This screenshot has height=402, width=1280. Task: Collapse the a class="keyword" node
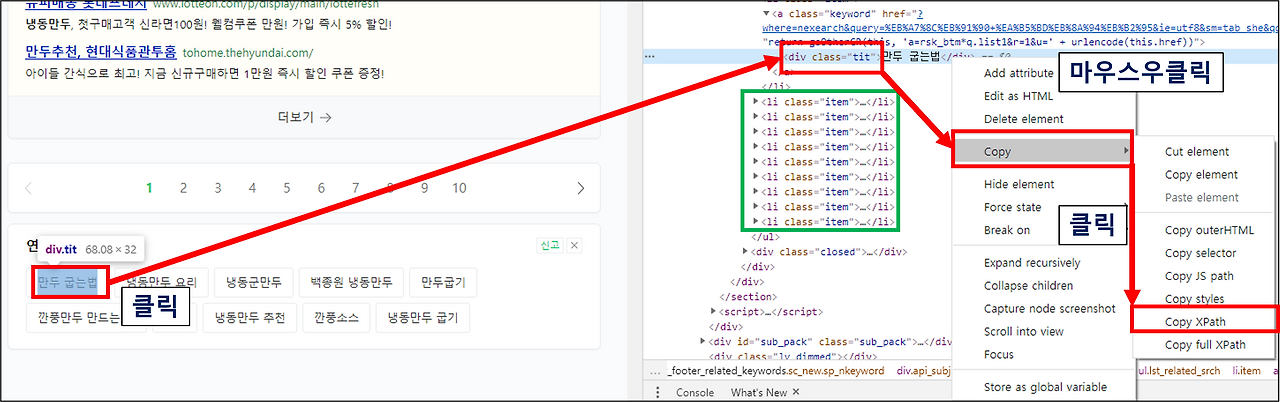(768, 14)
